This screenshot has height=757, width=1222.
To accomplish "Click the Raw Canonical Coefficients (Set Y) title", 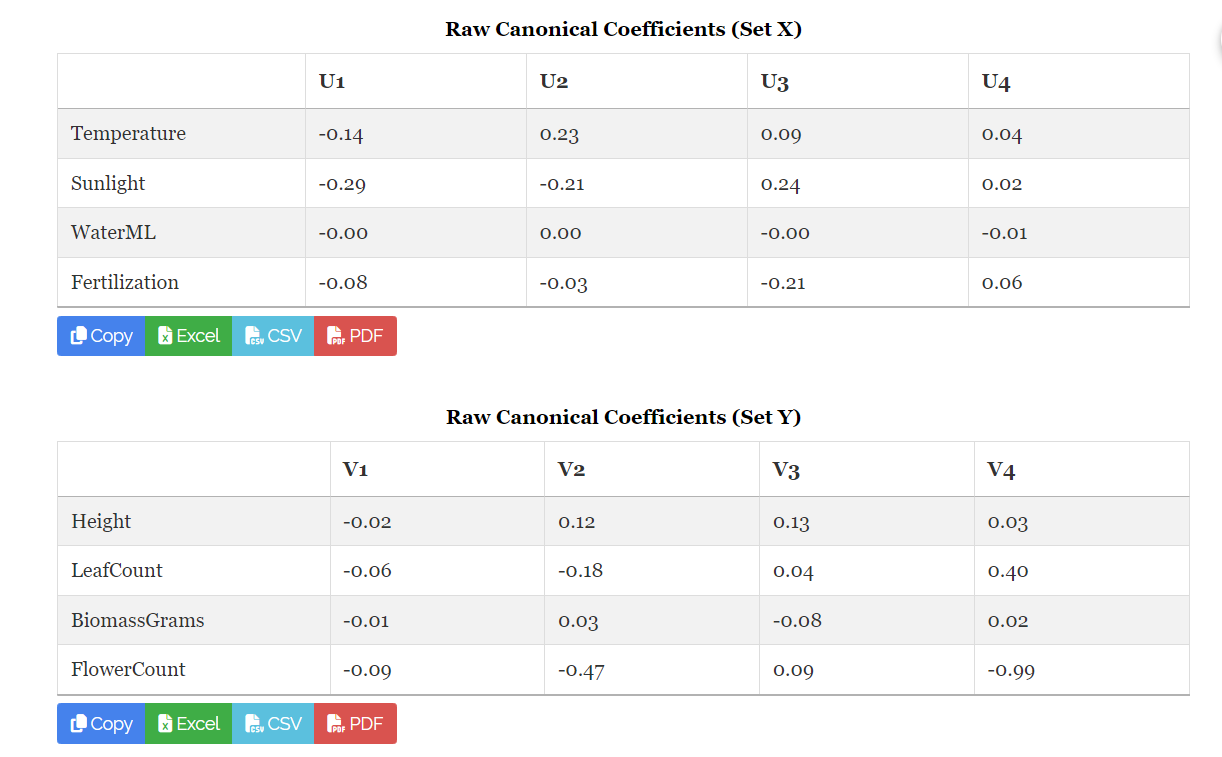I will point(623,417).
